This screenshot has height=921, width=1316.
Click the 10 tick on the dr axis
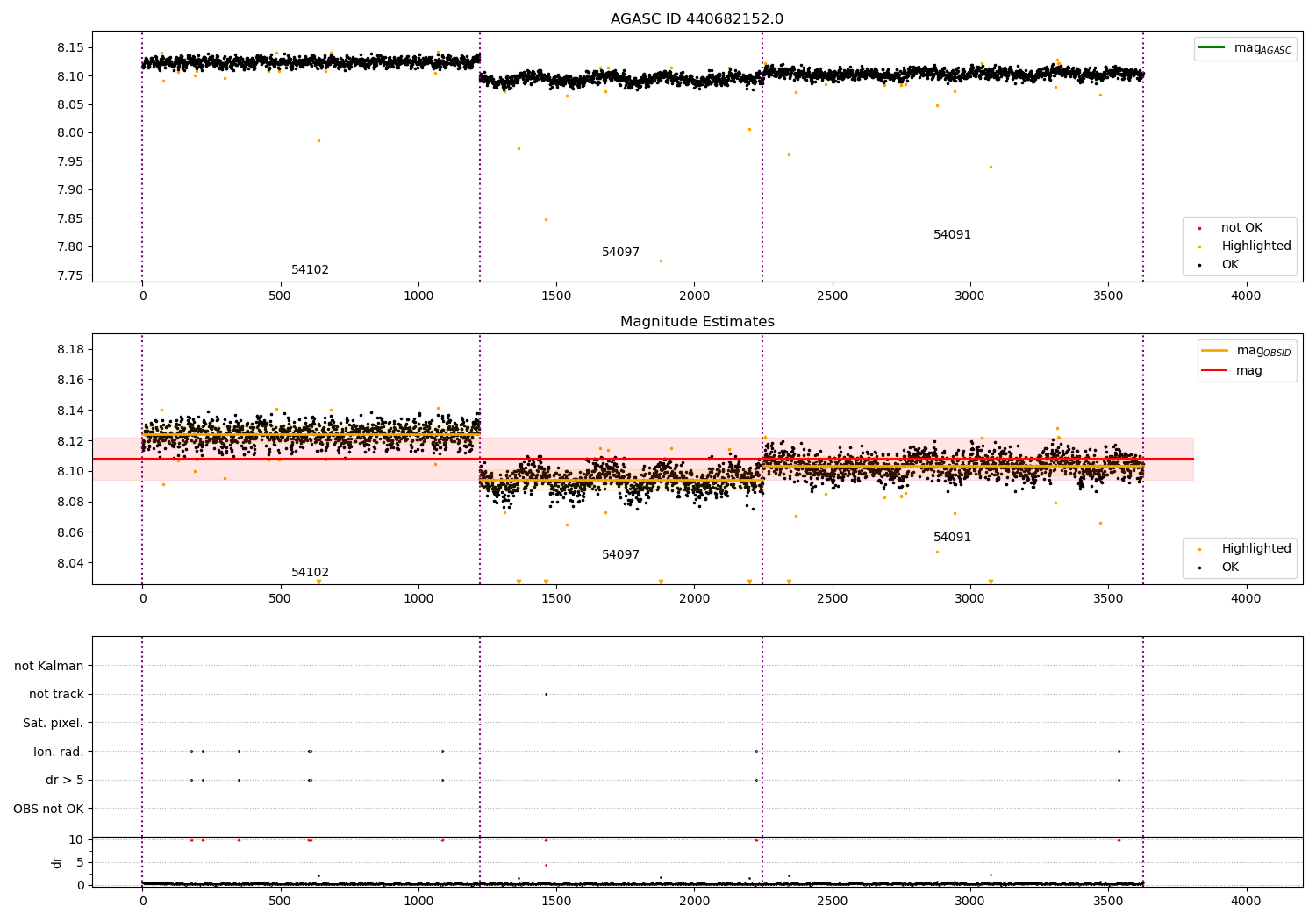point(76,839)
